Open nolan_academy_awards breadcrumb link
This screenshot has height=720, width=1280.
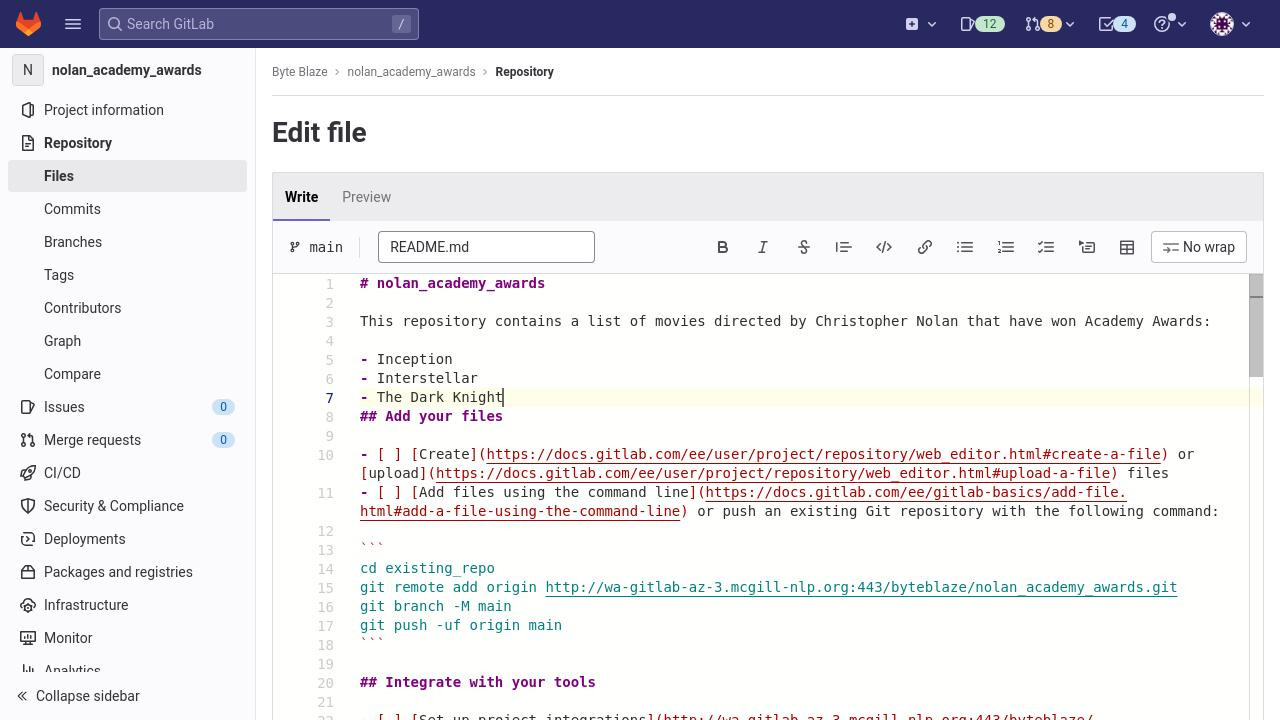[411, 72]
